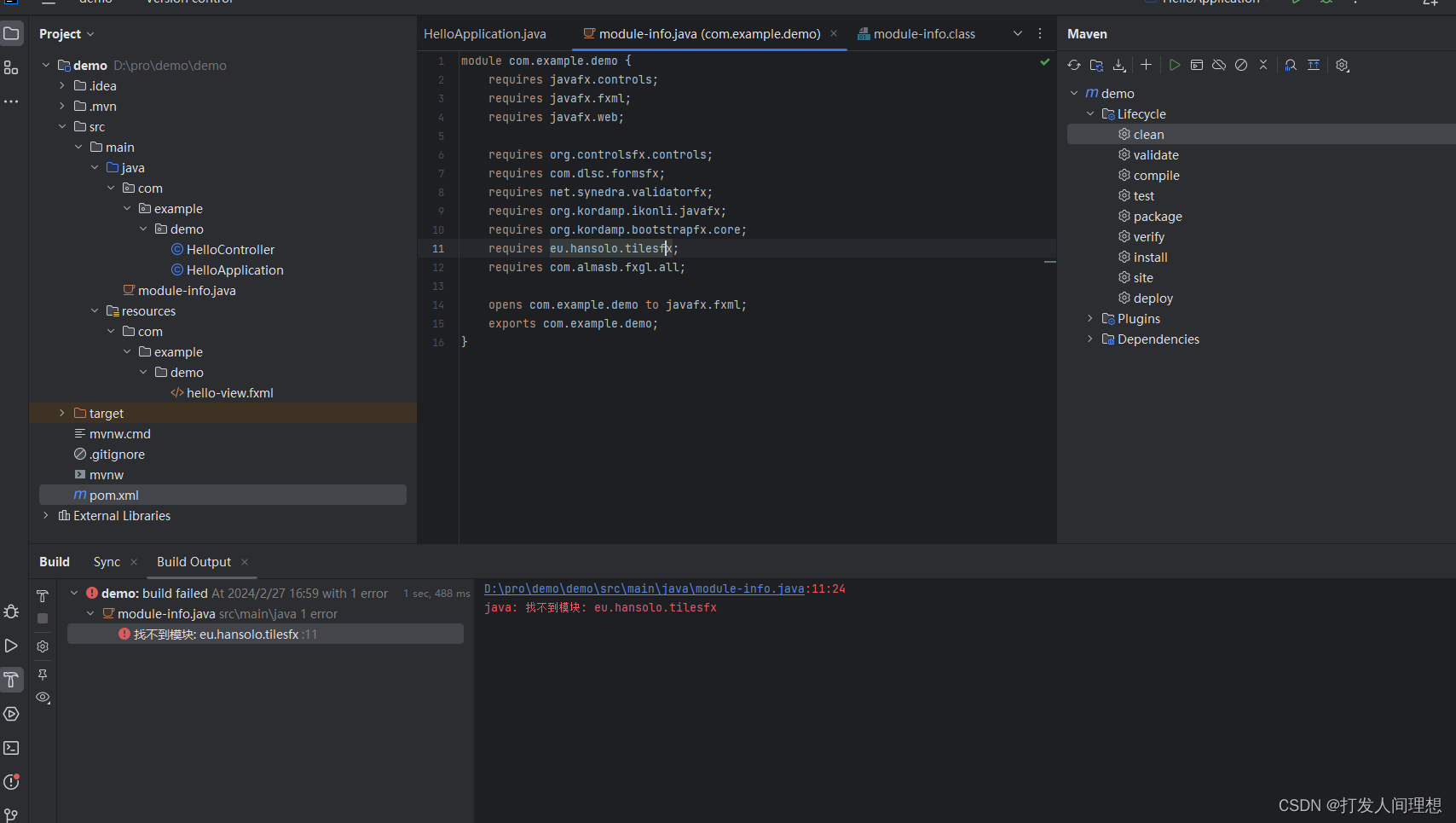Image resolution: width=1456 pixels, height=823 pixels.
Task: Collapse the src folder in Project tree
Action: pos(61,125)
